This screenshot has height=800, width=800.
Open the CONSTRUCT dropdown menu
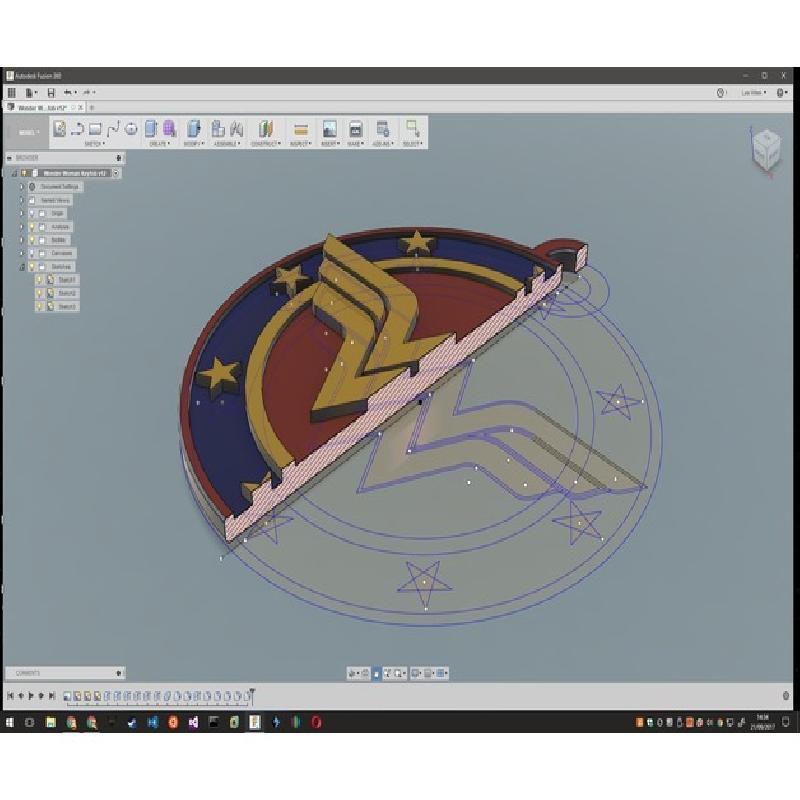266,144
